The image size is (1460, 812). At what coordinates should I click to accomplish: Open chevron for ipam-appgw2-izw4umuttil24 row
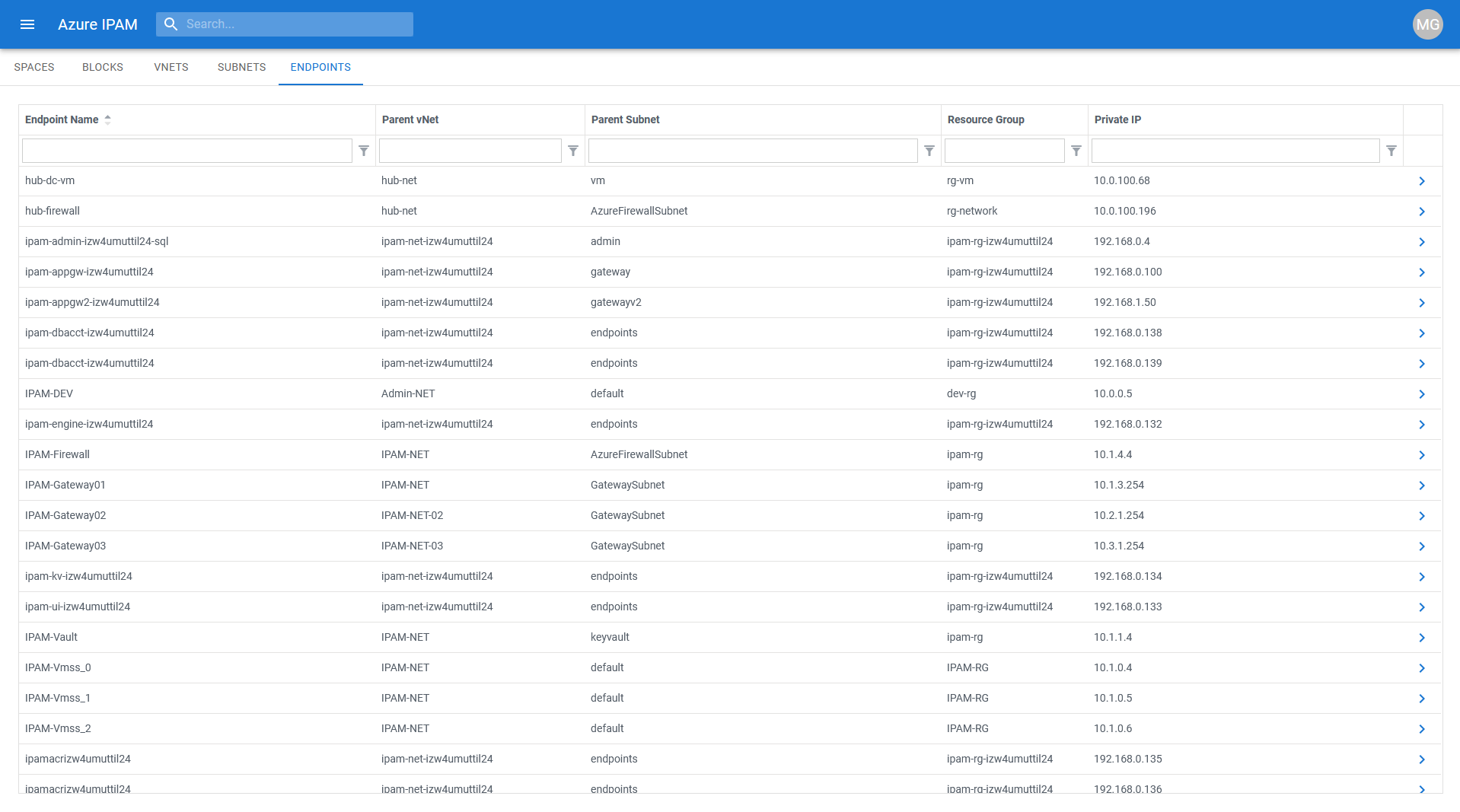(1422, 303)
